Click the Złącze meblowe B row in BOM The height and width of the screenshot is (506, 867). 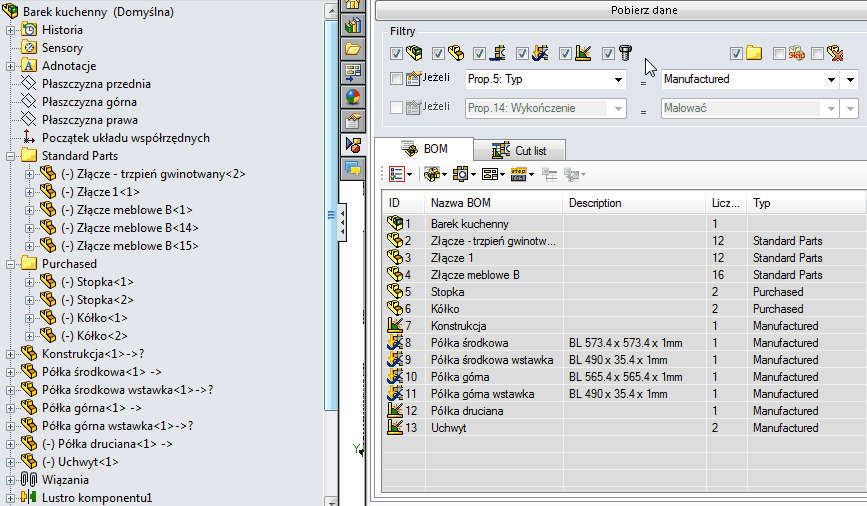(x=623, y=275)
